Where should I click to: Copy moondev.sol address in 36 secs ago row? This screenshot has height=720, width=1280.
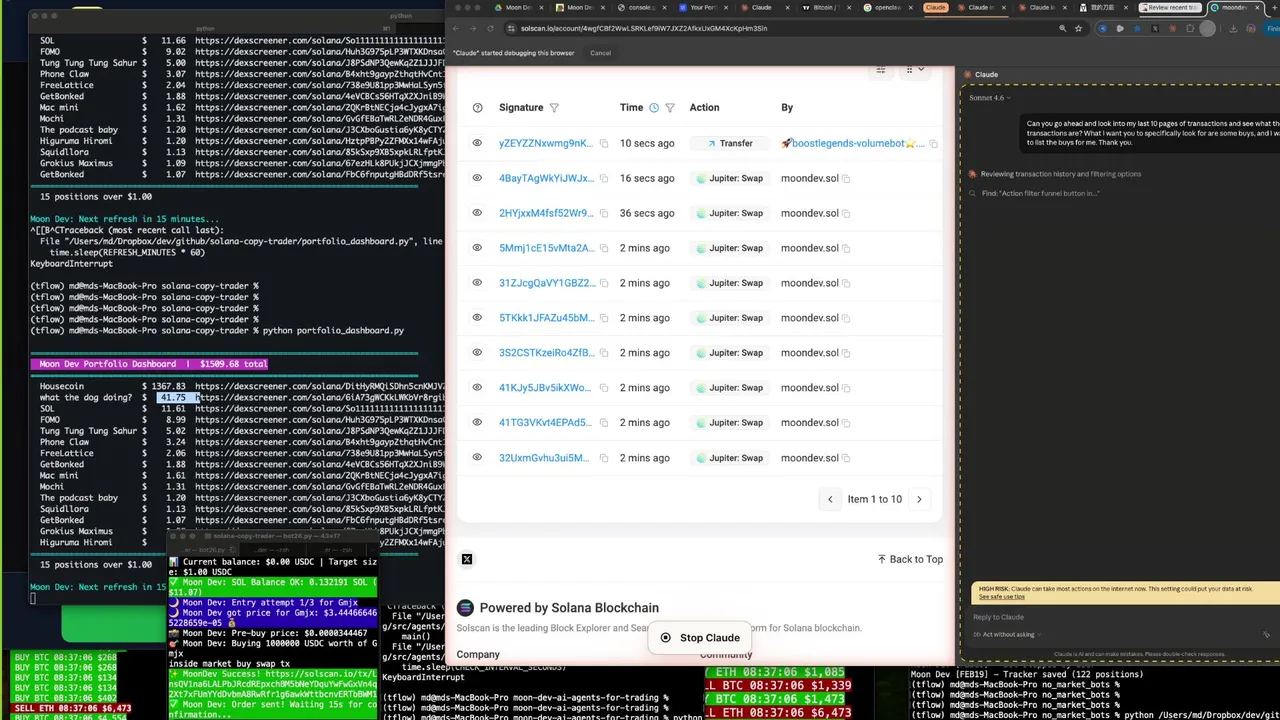pyautogui.click(x=846, y=214)
